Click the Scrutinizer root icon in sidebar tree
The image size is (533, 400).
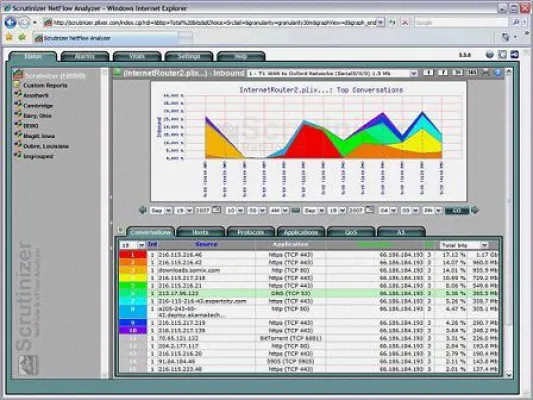pos(18,74)
